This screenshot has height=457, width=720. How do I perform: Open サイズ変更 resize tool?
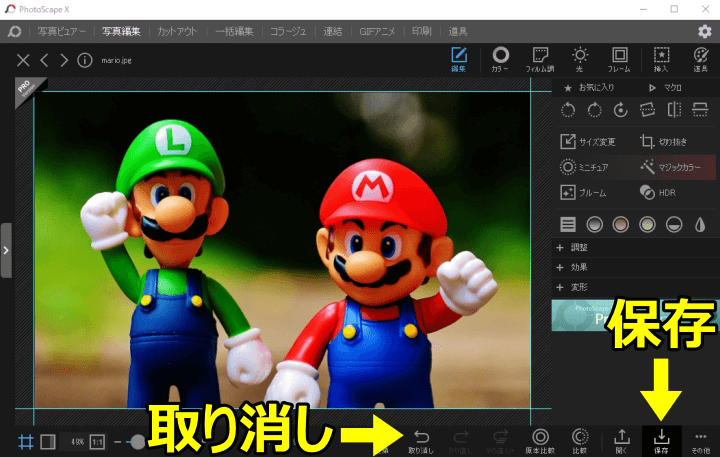coord(588,141)
